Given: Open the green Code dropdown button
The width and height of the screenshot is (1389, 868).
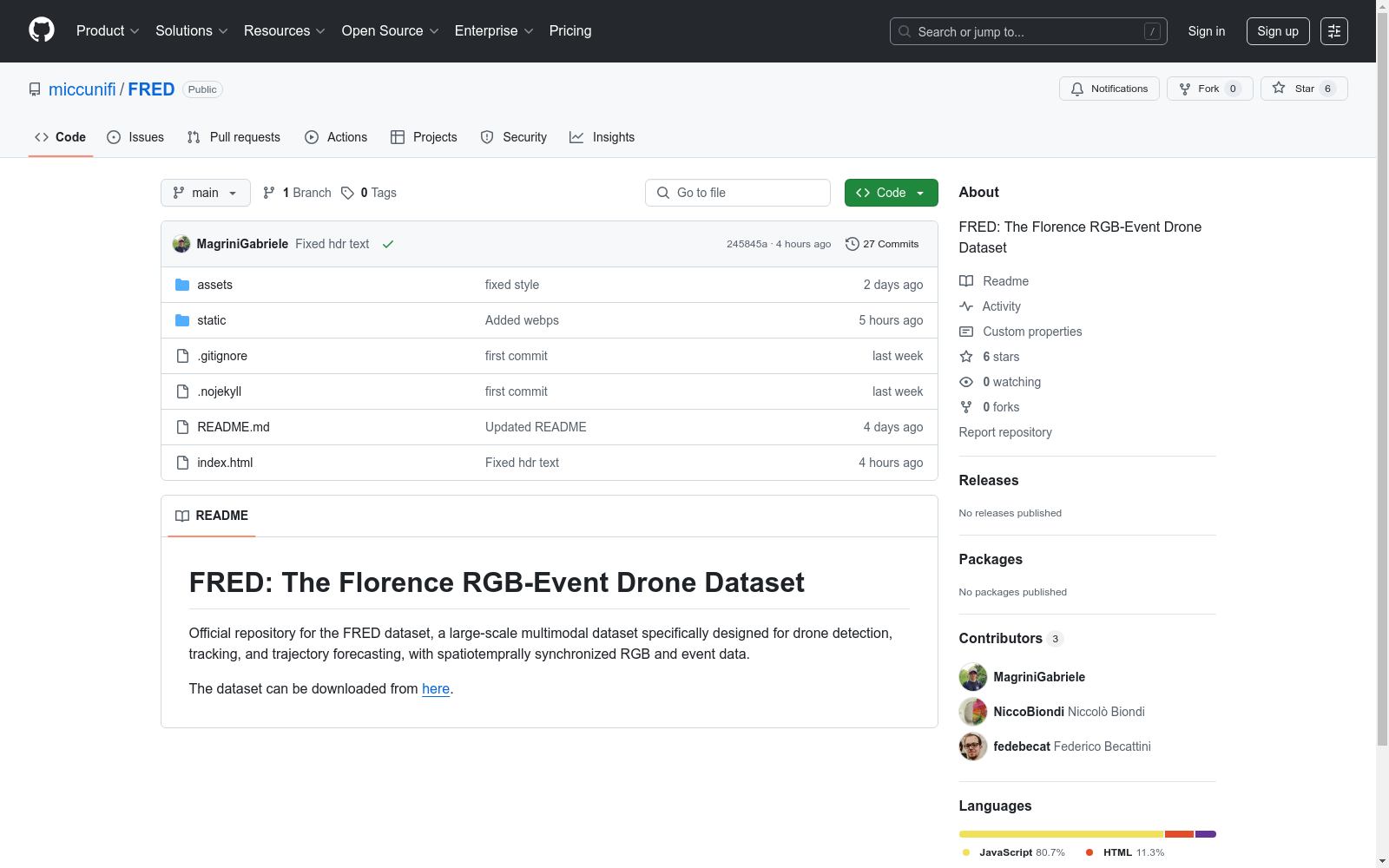Looking at the screenshot, I should click(x=891, y=193).
